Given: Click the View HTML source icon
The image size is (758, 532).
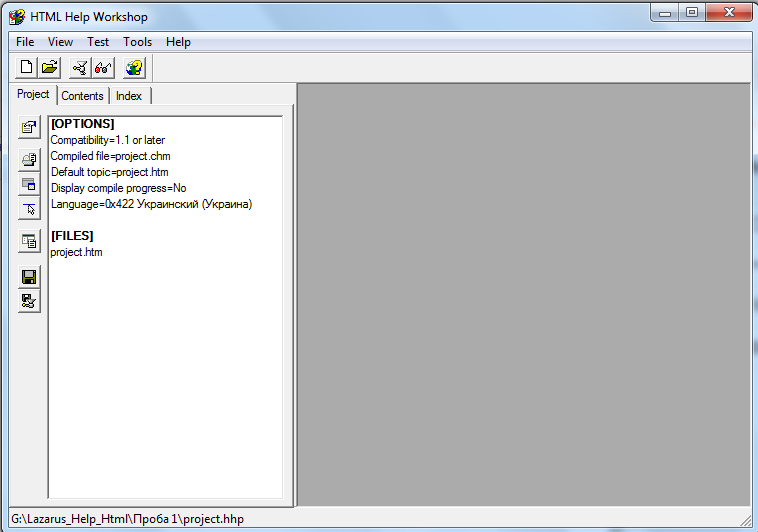Looking at the screenshot, I should coord(29,241).
